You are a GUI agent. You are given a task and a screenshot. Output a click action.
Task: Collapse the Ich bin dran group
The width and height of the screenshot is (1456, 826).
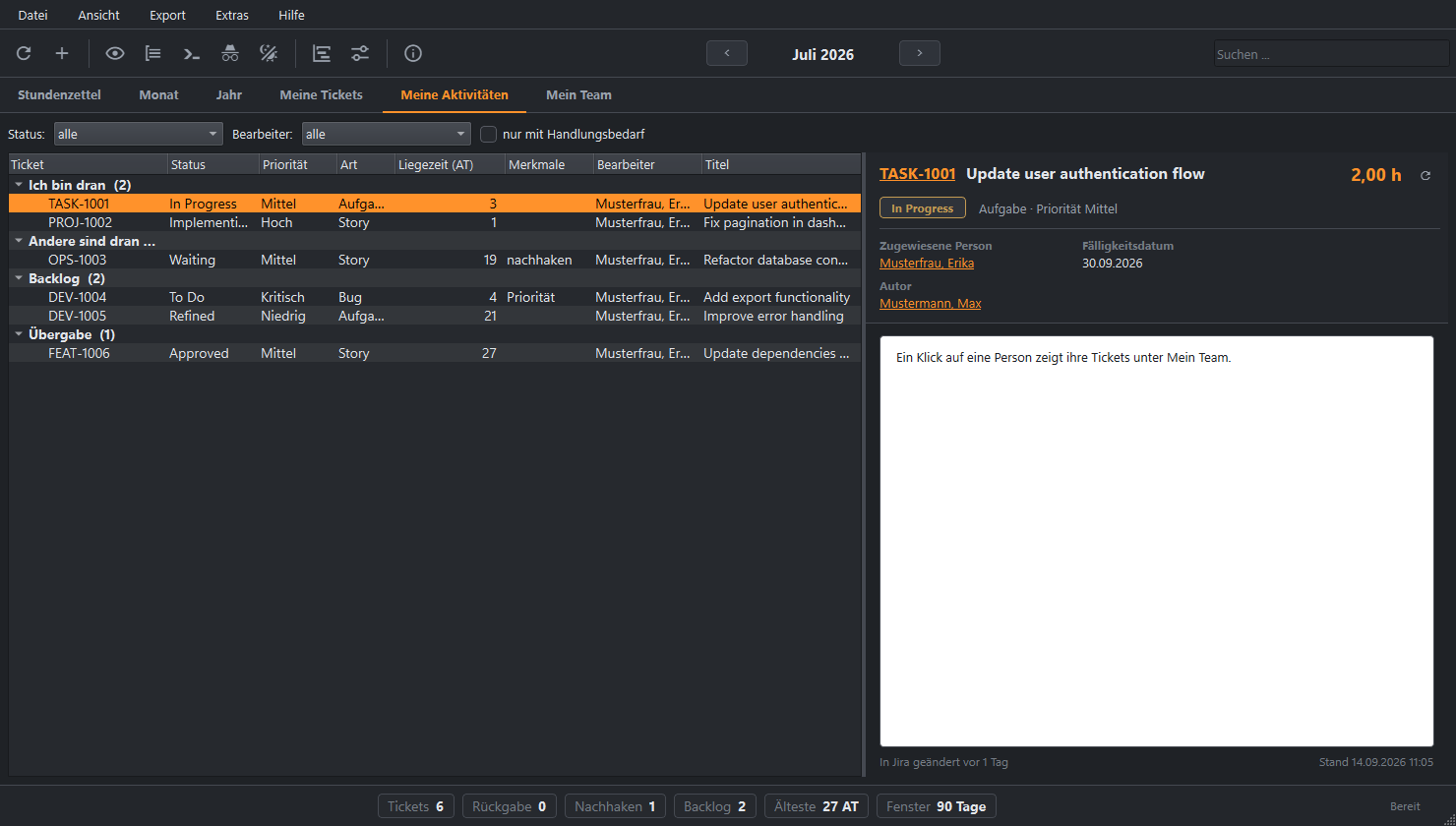pos(19,185)
